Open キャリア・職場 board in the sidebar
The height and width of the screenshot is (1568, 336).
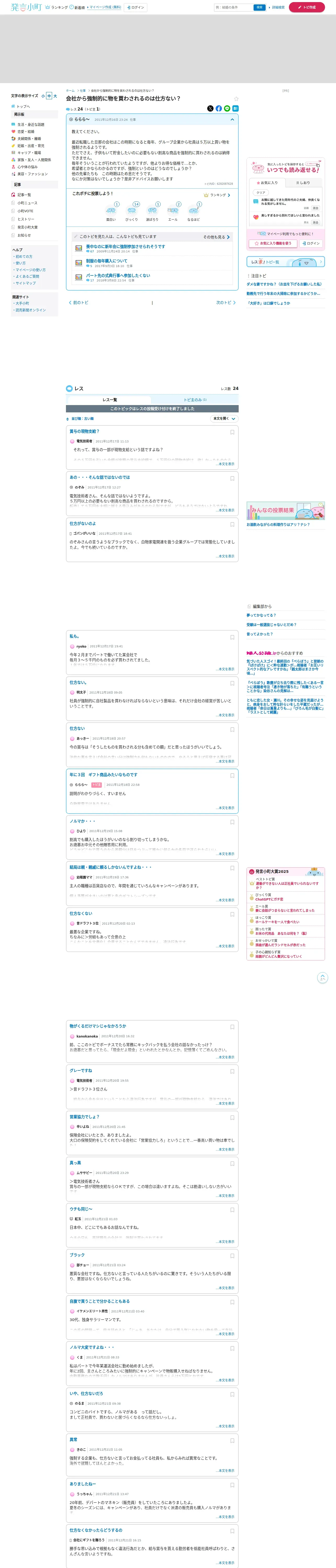(x=29, y=153)
